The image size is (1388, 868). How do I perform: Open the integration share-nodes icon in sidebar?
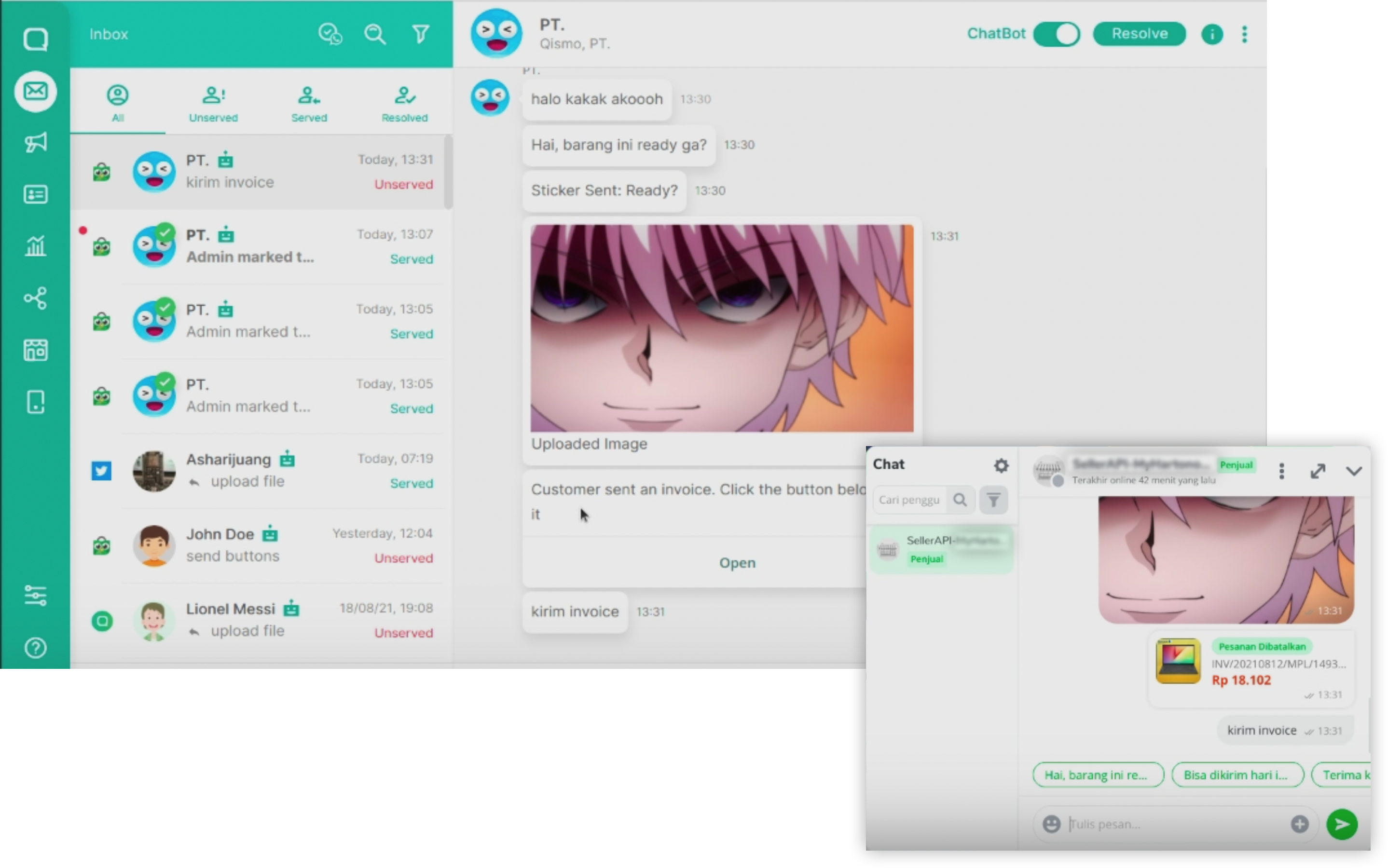point(36,298)
